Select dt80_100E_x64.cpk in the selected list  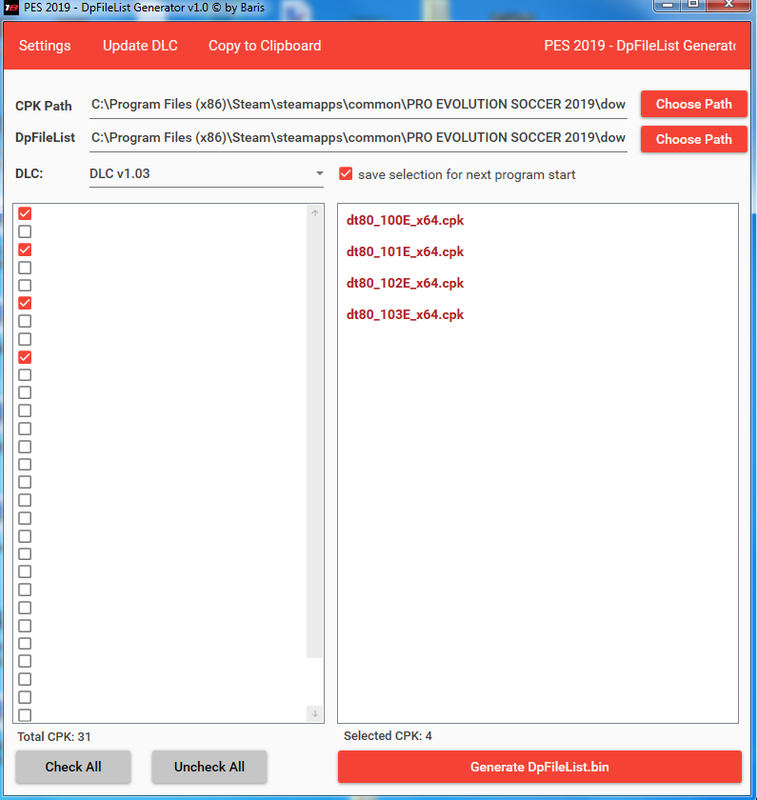405,220
